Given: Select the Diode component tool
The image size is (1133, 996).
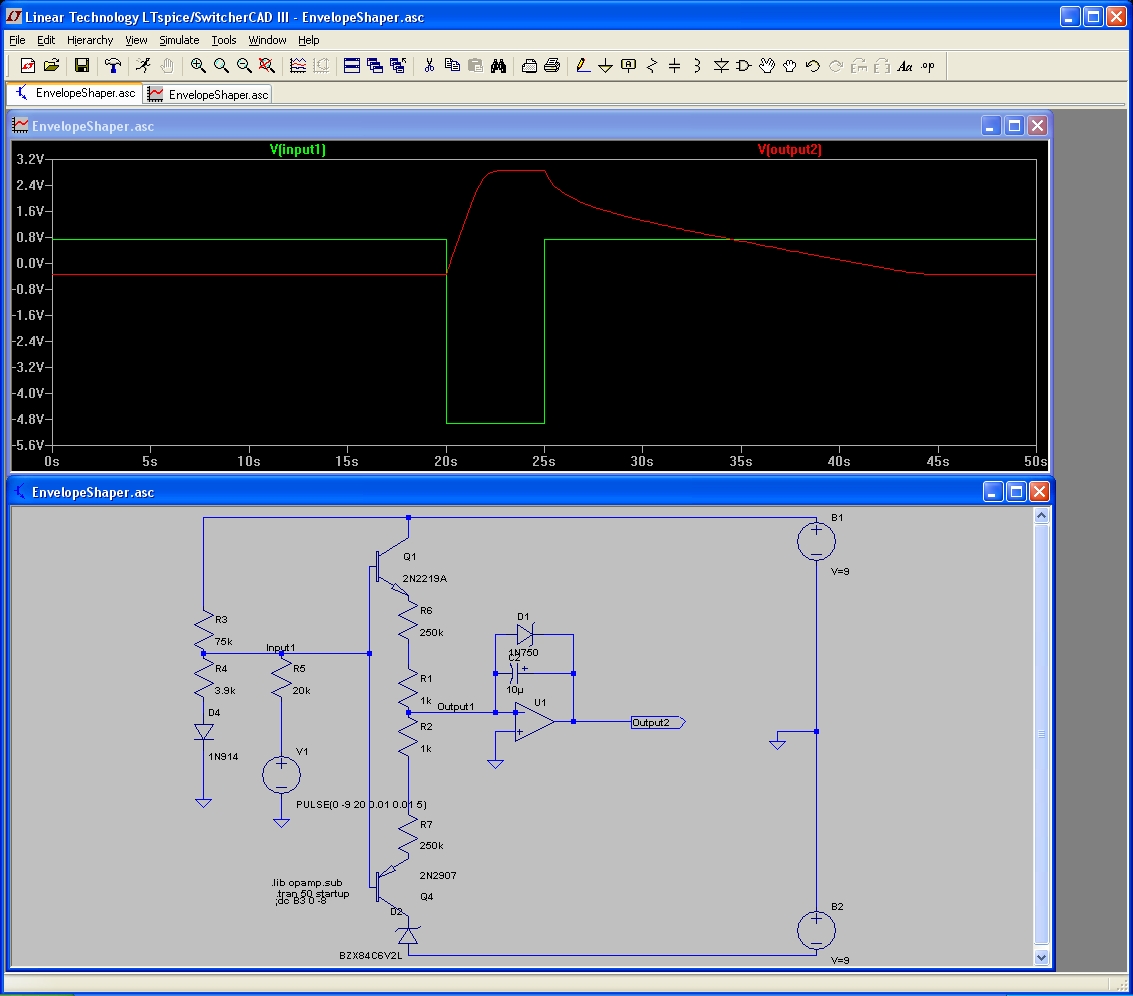Looking at the screenshot, I should (x=721, y=66).
